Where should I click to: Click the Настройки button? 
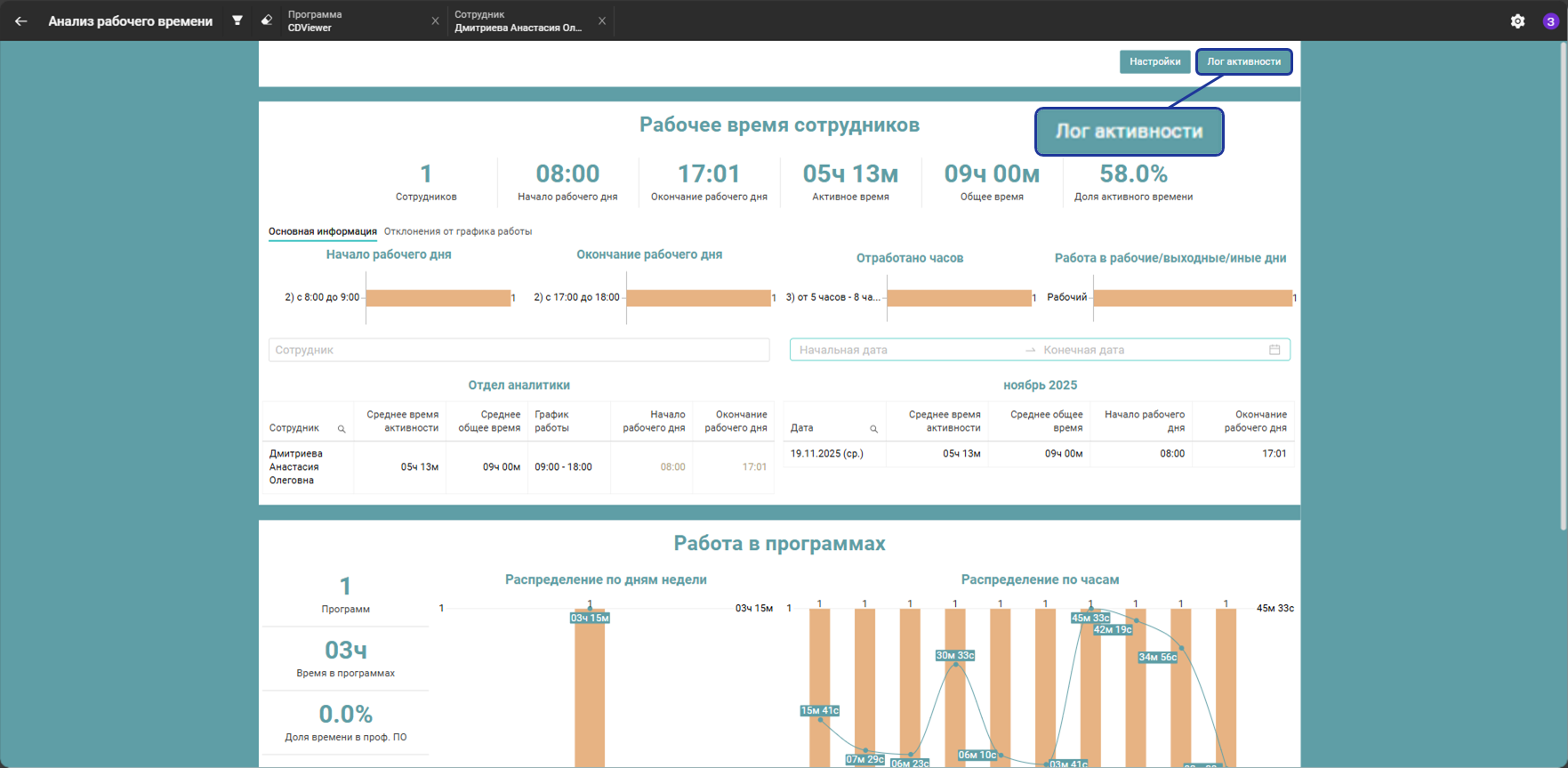(1154, 61)
